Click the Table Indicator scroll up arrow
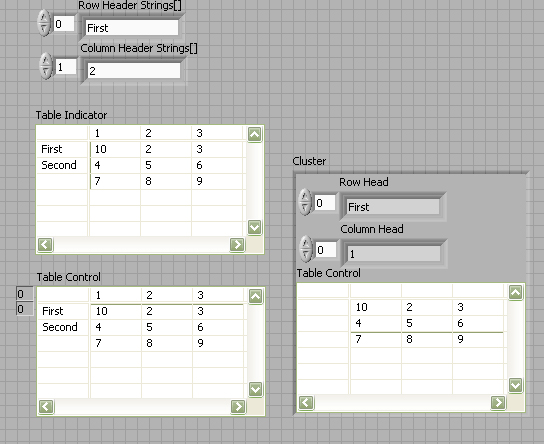The width and height of the screenshot is (544, 444). pyautogui.click(x=254, y=135)
